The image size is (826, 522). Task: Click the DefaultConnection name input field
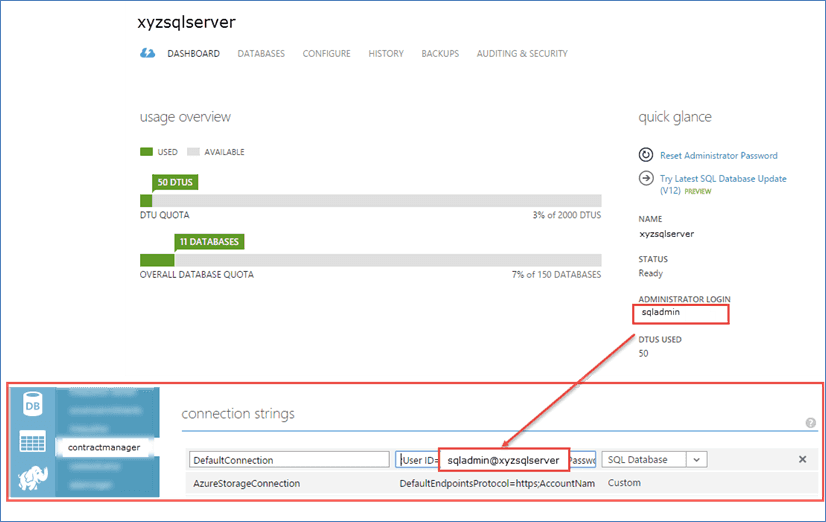tap(289, 460)
